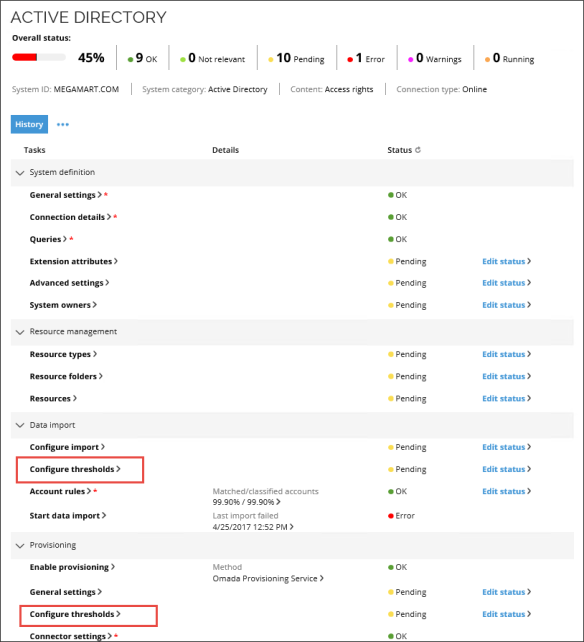
Task: Open Connection details task
Action: (x=70, y=217)
